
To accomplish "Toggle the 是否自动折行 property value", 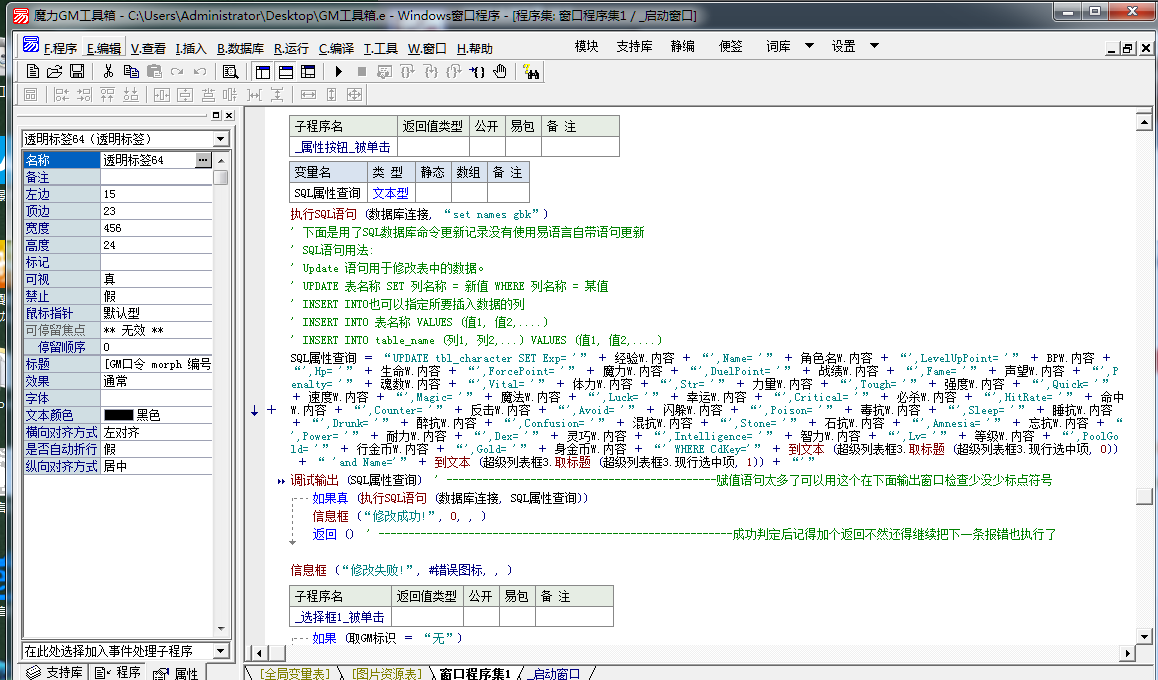I will point(155,449).
